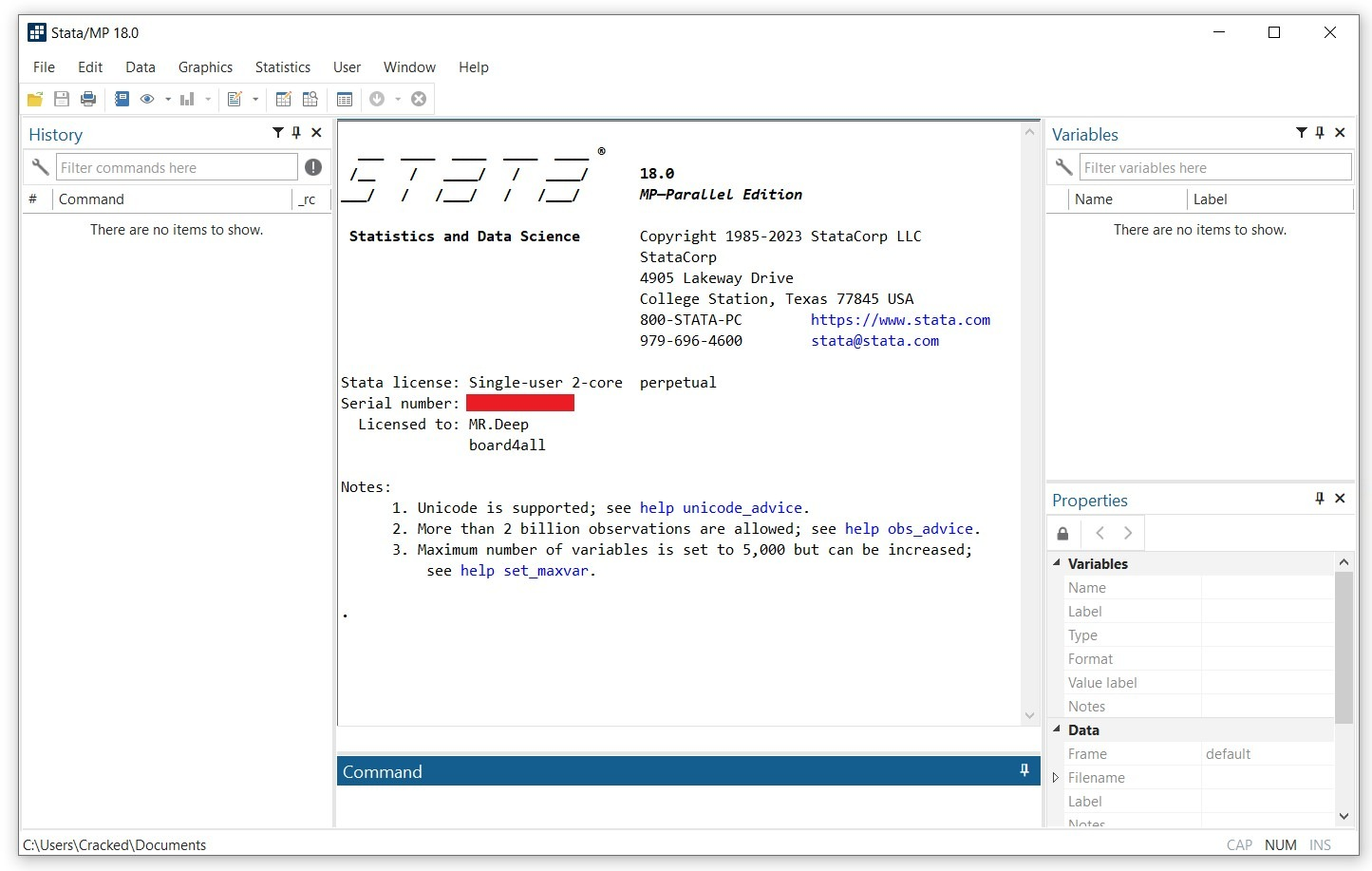Toggle pin on the History panel
This screenshot has height=871, width=1372.
tap(296, 133)
